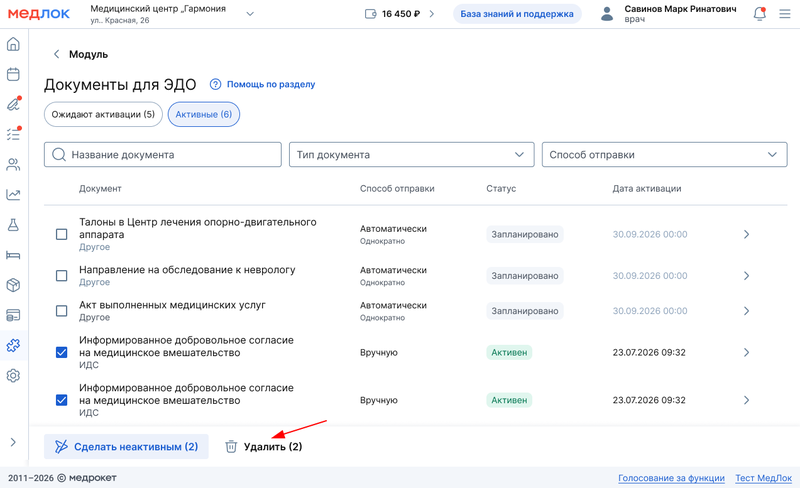Viewport: 800px width, 488px height.
Task: Click Акт выполненных медицинских услуг title
Action: click(172, 305)
